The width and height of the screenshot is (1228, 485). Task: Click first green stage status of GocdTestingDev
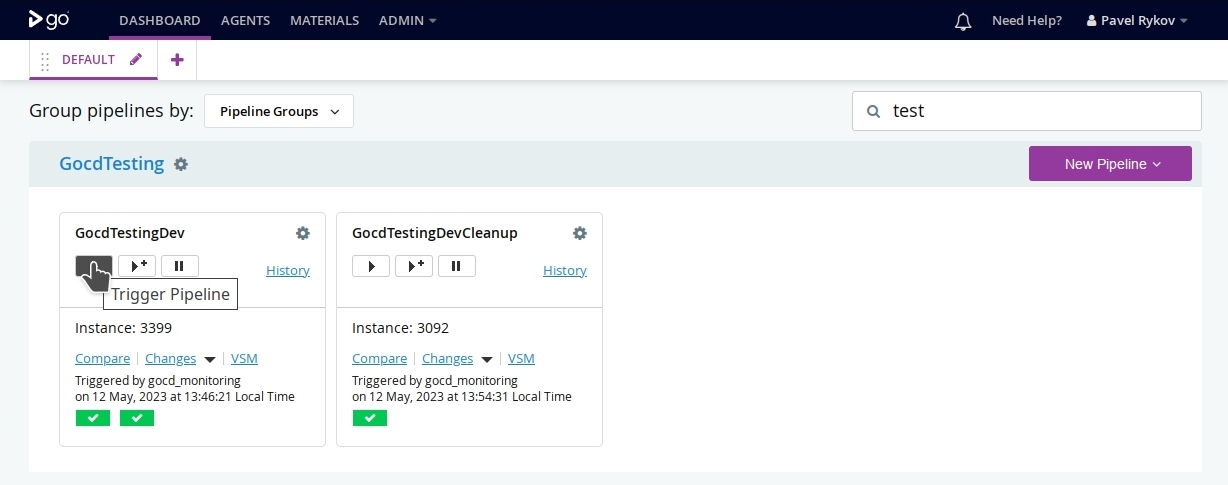pos(93,418)
